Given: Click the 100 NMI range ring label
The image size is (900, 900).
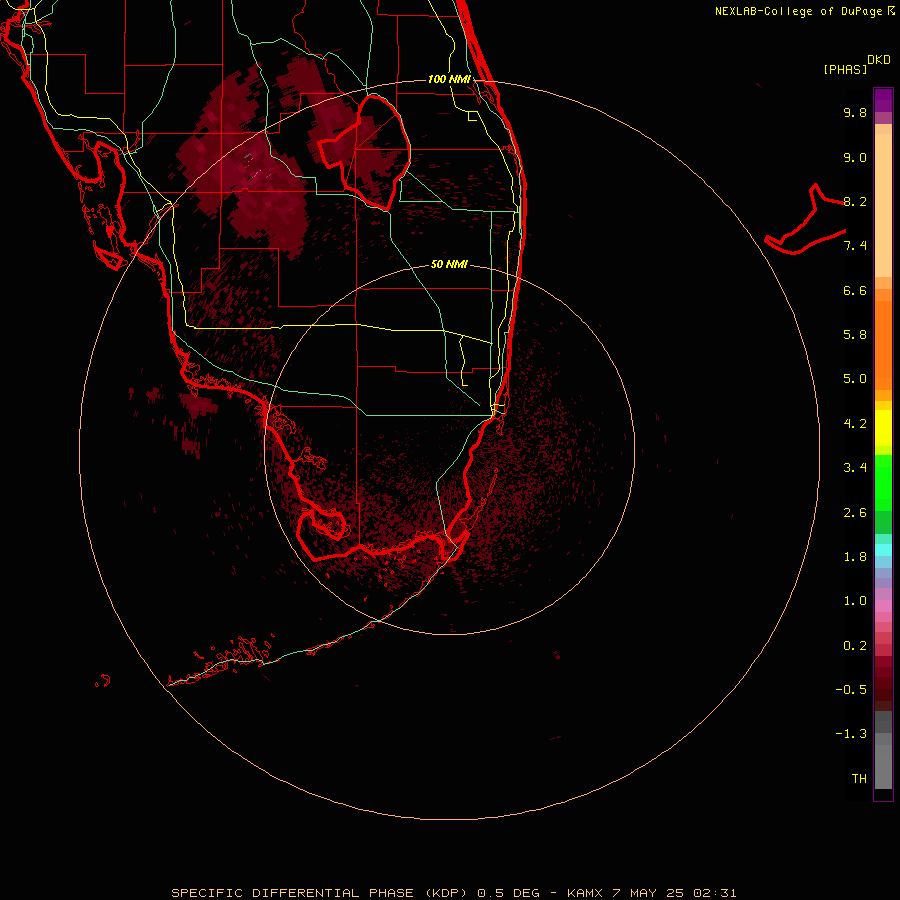Looking at the screenshot, I should tap(449, 79).
